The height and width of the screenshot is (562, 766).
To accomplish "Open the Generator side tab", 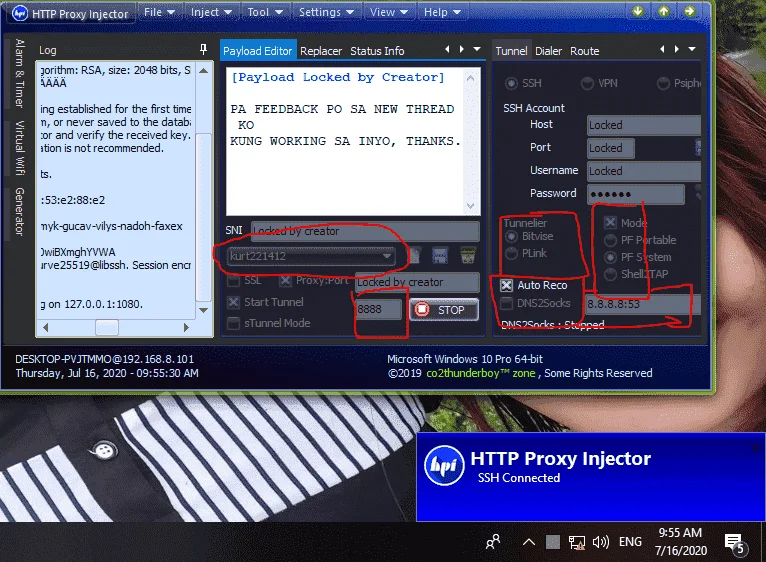I will point(19,211).
